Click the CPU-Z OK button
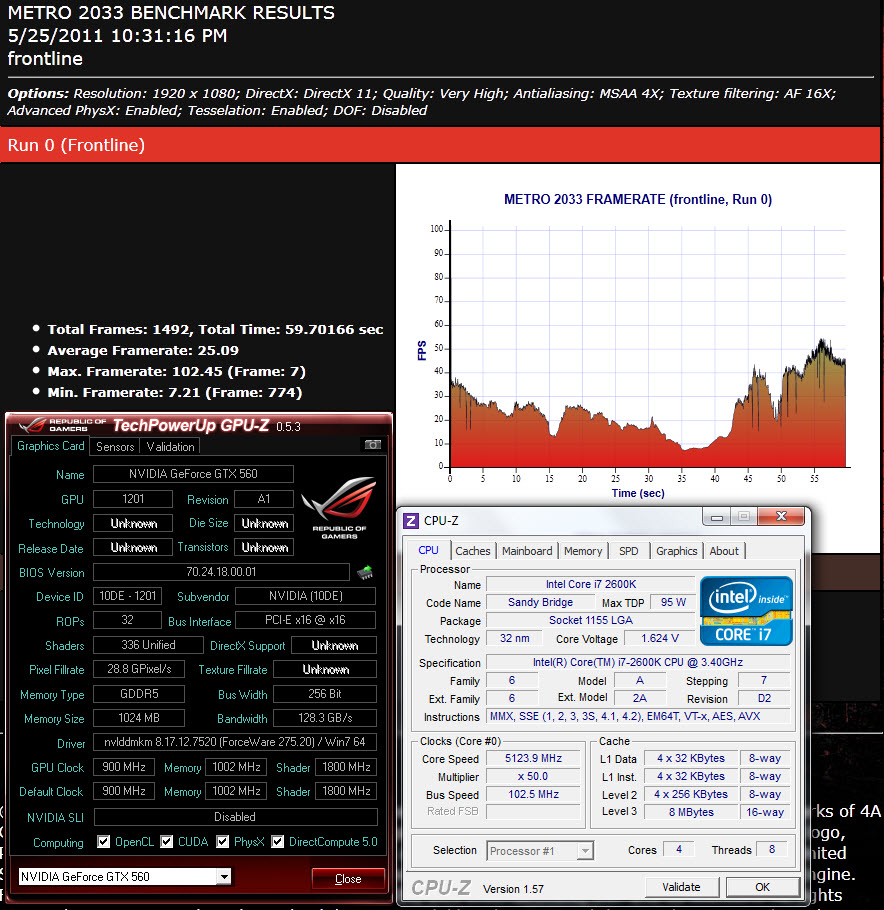Viewport: 884px width, 910px height. [x=762, y=887]
